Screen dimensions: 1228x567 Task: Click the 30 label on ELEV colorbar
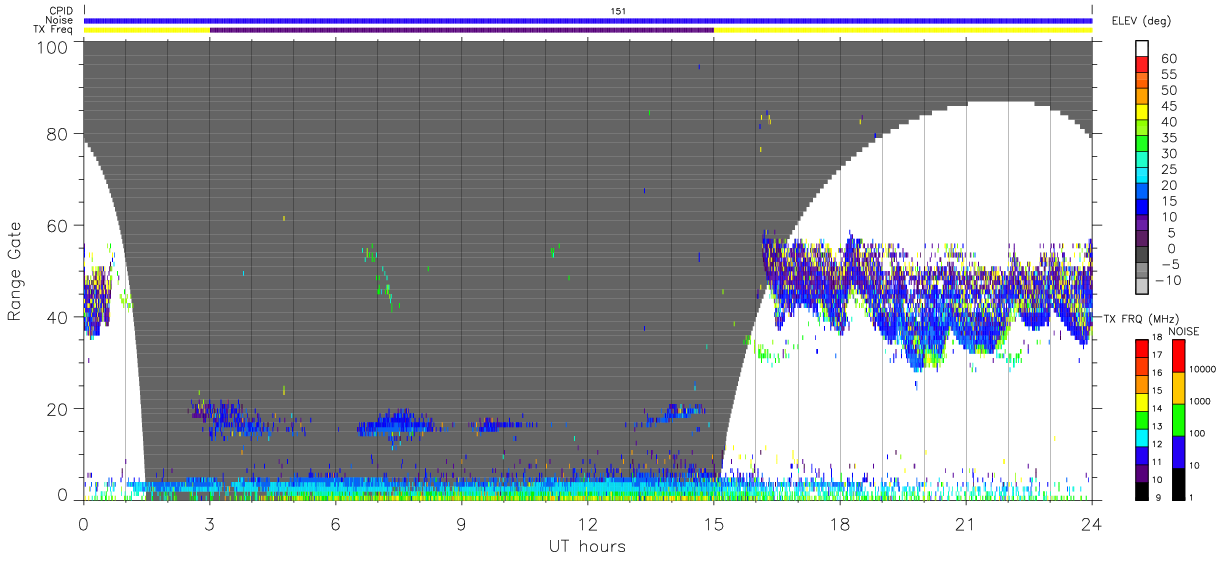(1168, 154)
